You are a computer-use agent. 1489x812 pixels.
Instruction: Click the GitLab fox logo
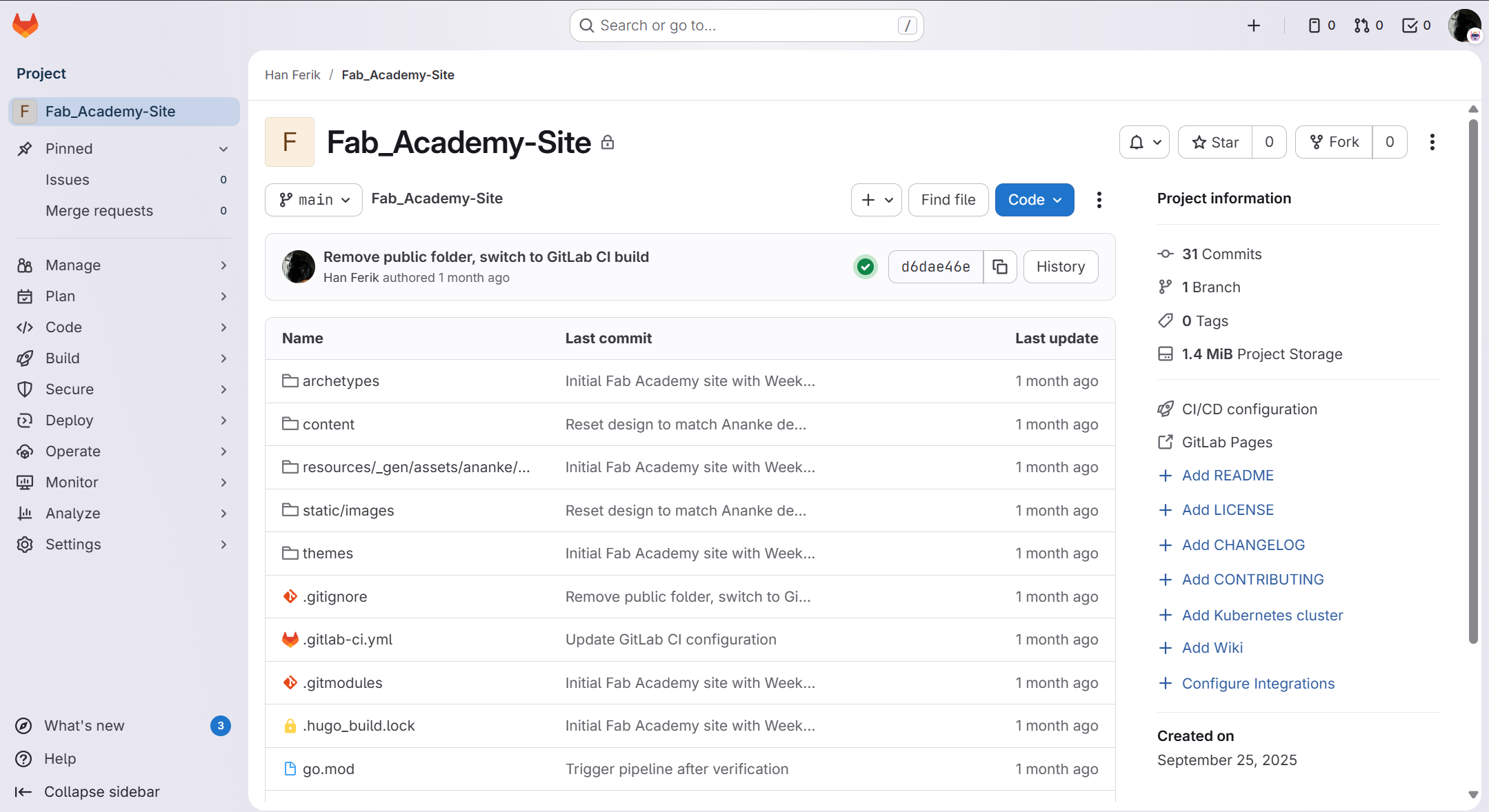[x=25, y=25]
